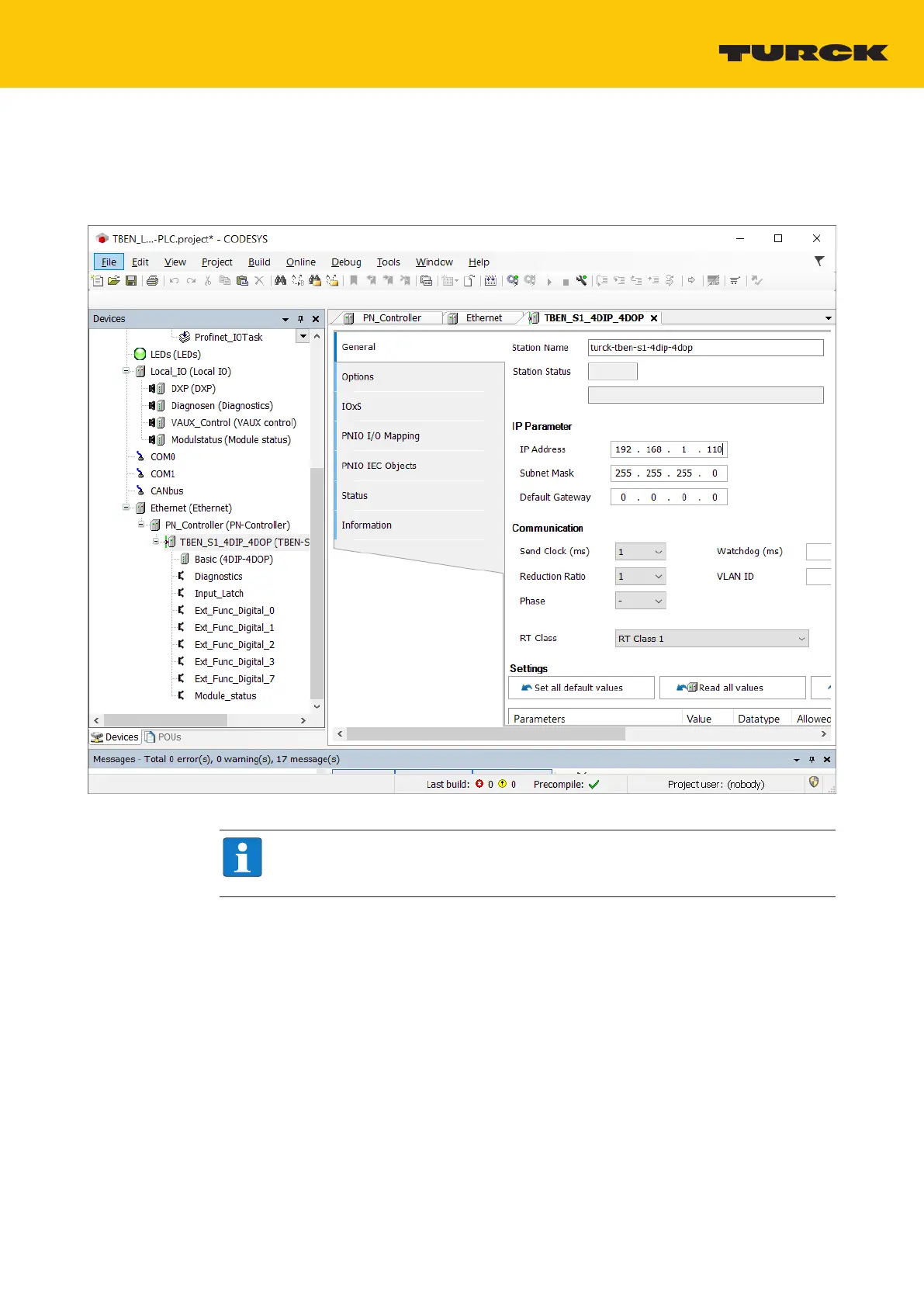Click the Start play triangle icon
The height and width of the screenshot is (1307, 924).
549,282
